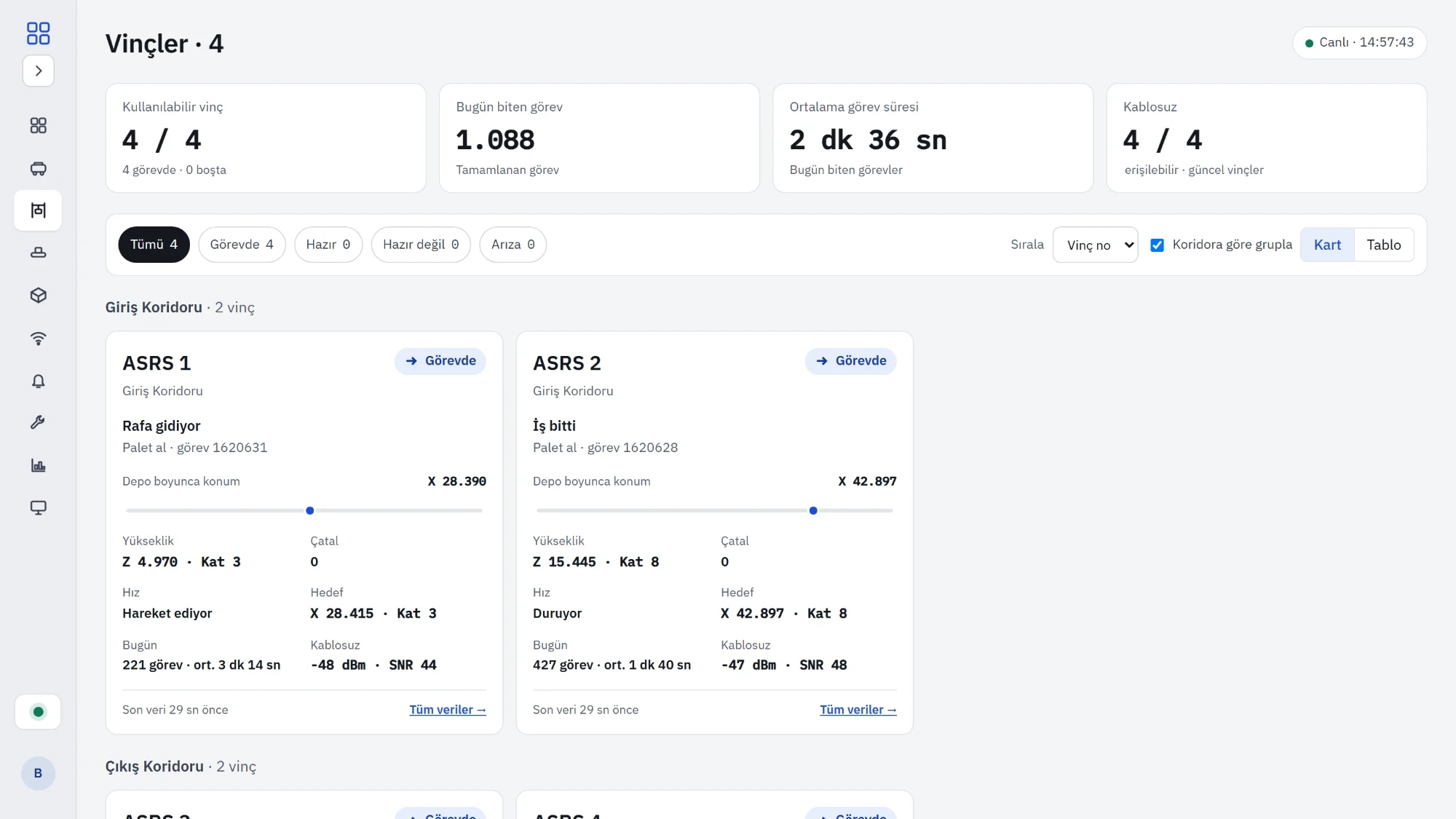Open the Vinç no sort dropdown
The height and width of the screenshot is (819, 1456).
click(1095, 245)
